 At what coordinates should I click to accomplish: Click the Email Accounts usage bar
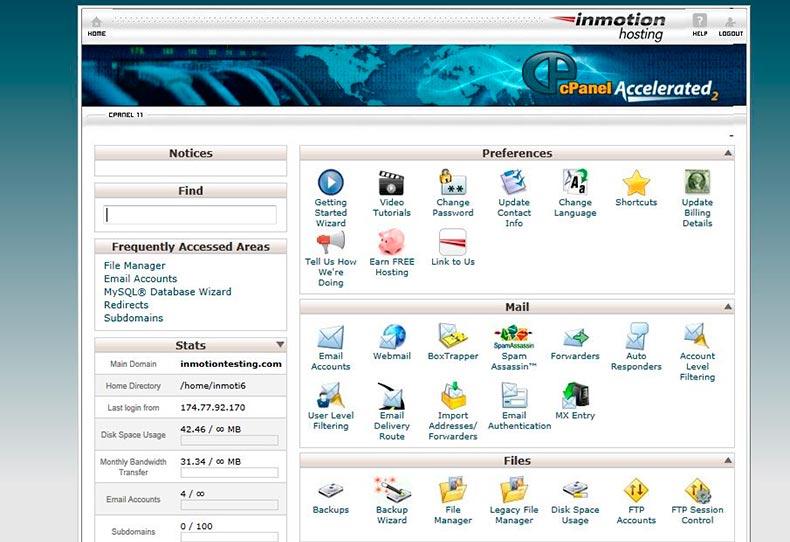[229, 505]
